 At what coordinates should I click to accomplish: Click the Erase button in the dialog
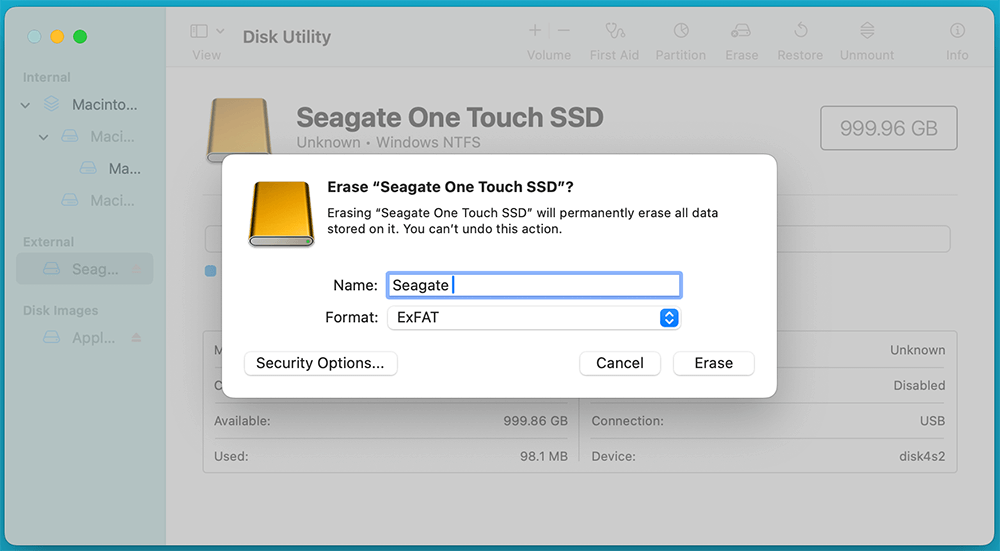[714, 363]
